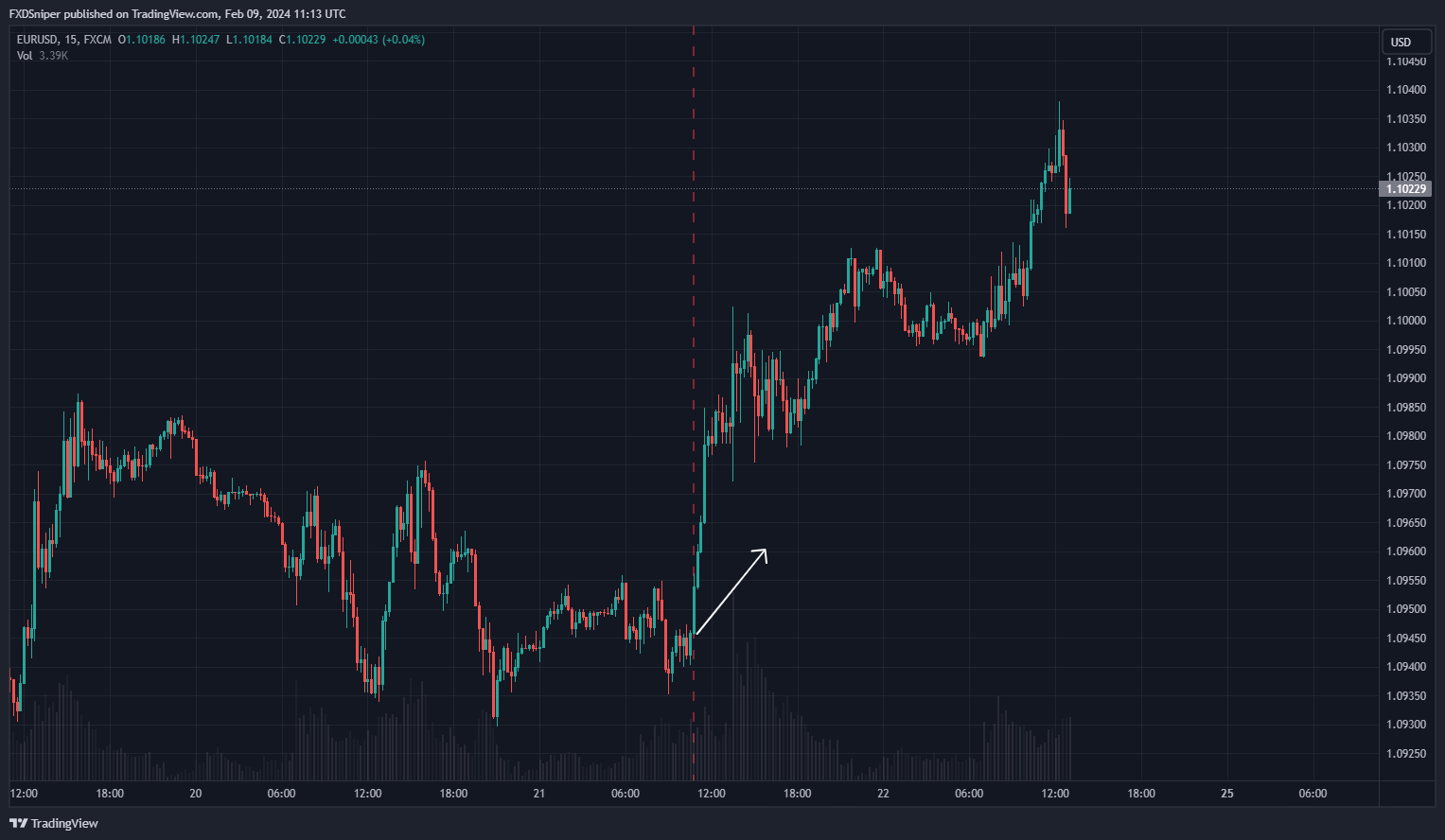Click the +0.04% change value

click(403, 40)
